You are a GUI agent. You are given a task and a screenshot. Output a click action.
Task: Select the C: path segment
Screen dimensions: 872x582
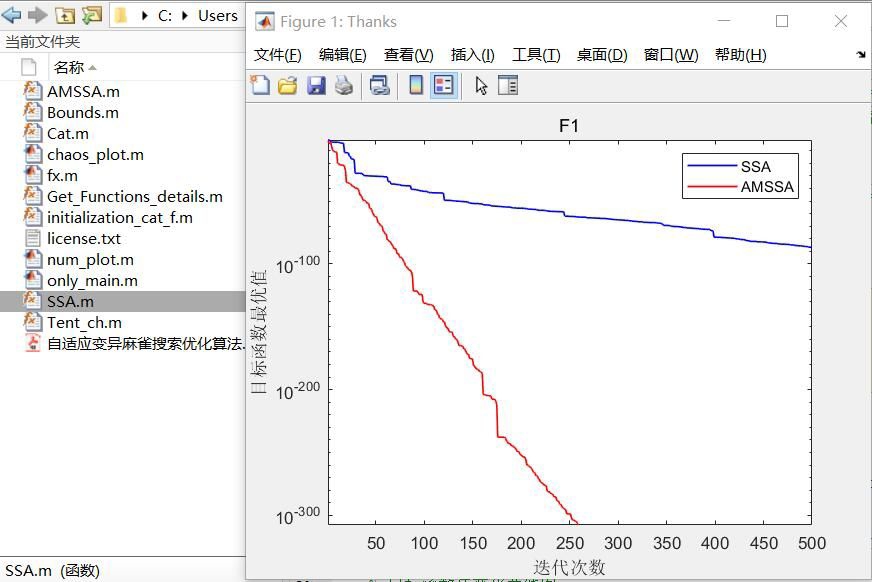165,16
